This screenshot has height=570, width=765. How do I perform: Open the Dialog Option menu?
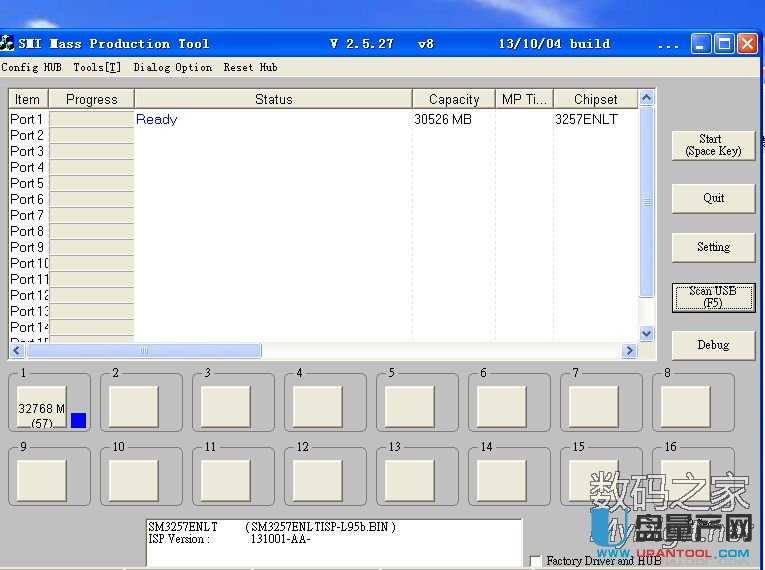pos(172,68)
